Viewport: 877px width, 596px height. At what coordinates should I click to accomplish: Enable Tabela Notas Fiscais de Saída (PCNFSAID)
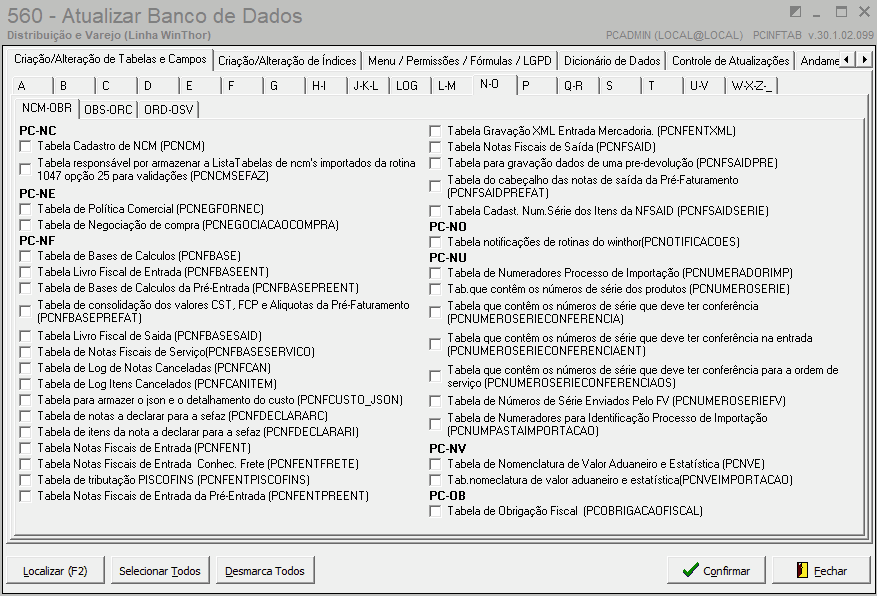pyautogui.click(x=435, y=147)
